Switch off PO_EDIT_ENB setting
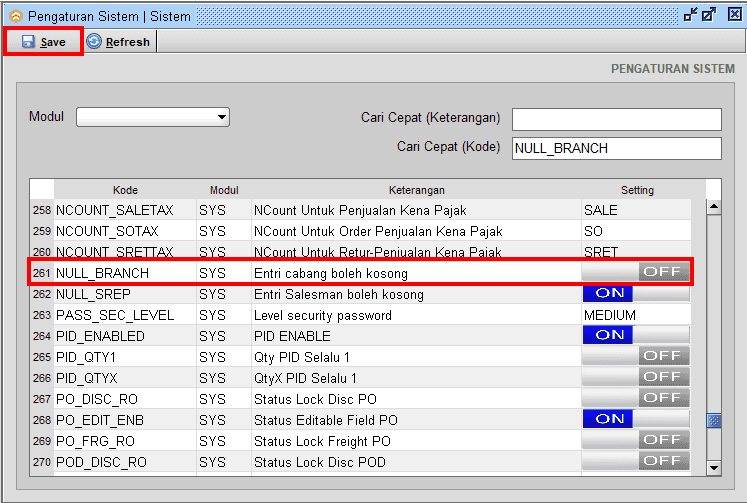 (636, 419)
